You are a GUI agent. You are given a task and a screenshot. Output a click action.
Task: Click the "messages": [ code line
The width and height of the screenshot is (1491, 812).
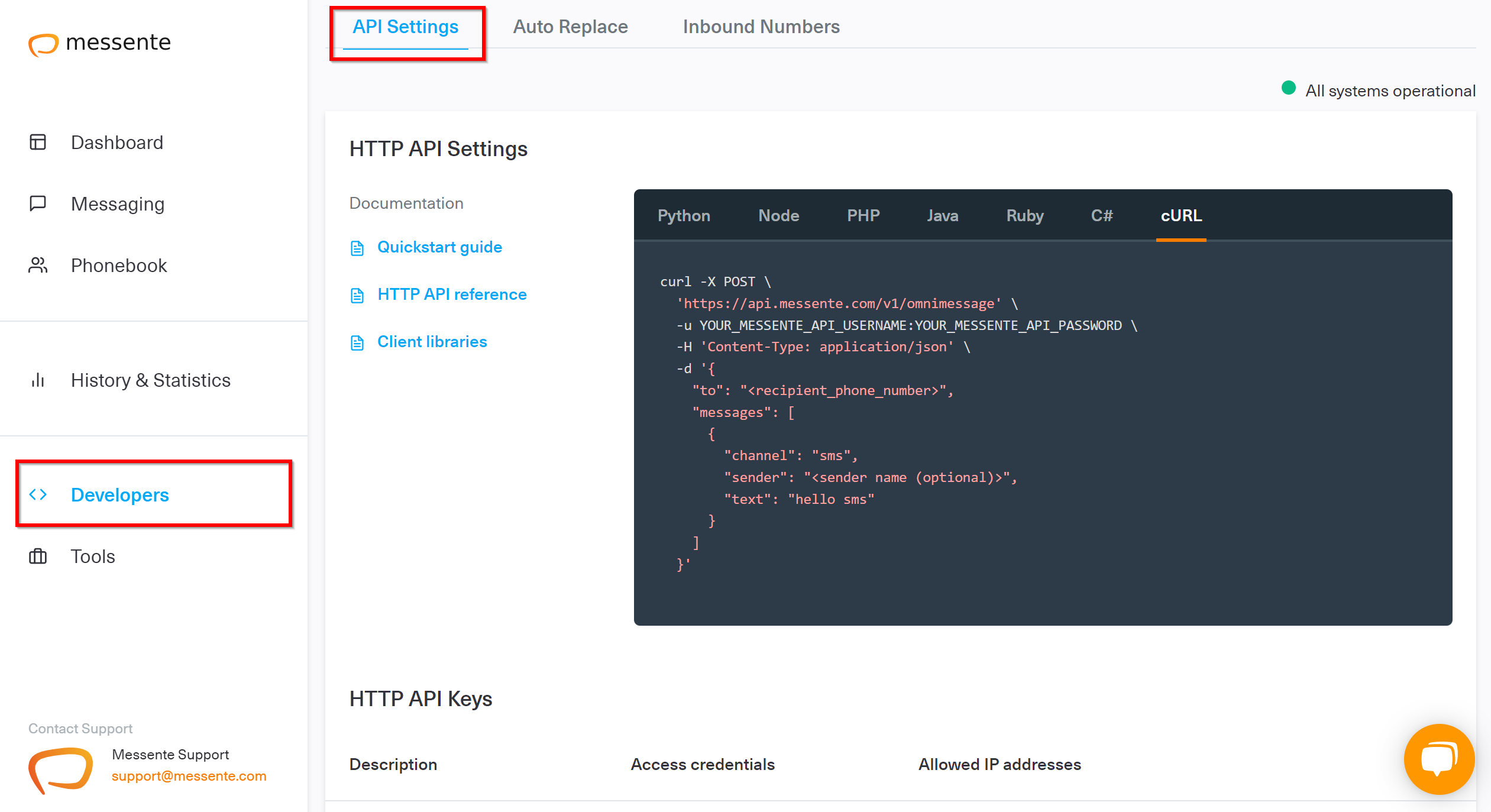743,413
